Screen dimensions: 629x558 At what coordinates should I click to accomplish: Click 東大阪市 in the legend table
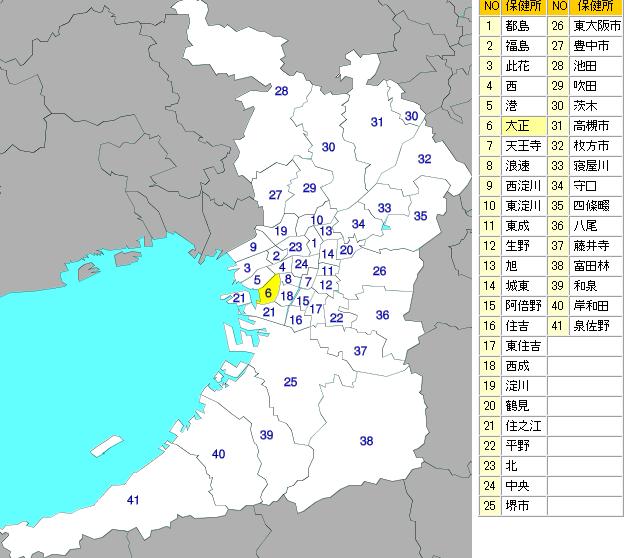pyautogui.click(x=597, y=26)
